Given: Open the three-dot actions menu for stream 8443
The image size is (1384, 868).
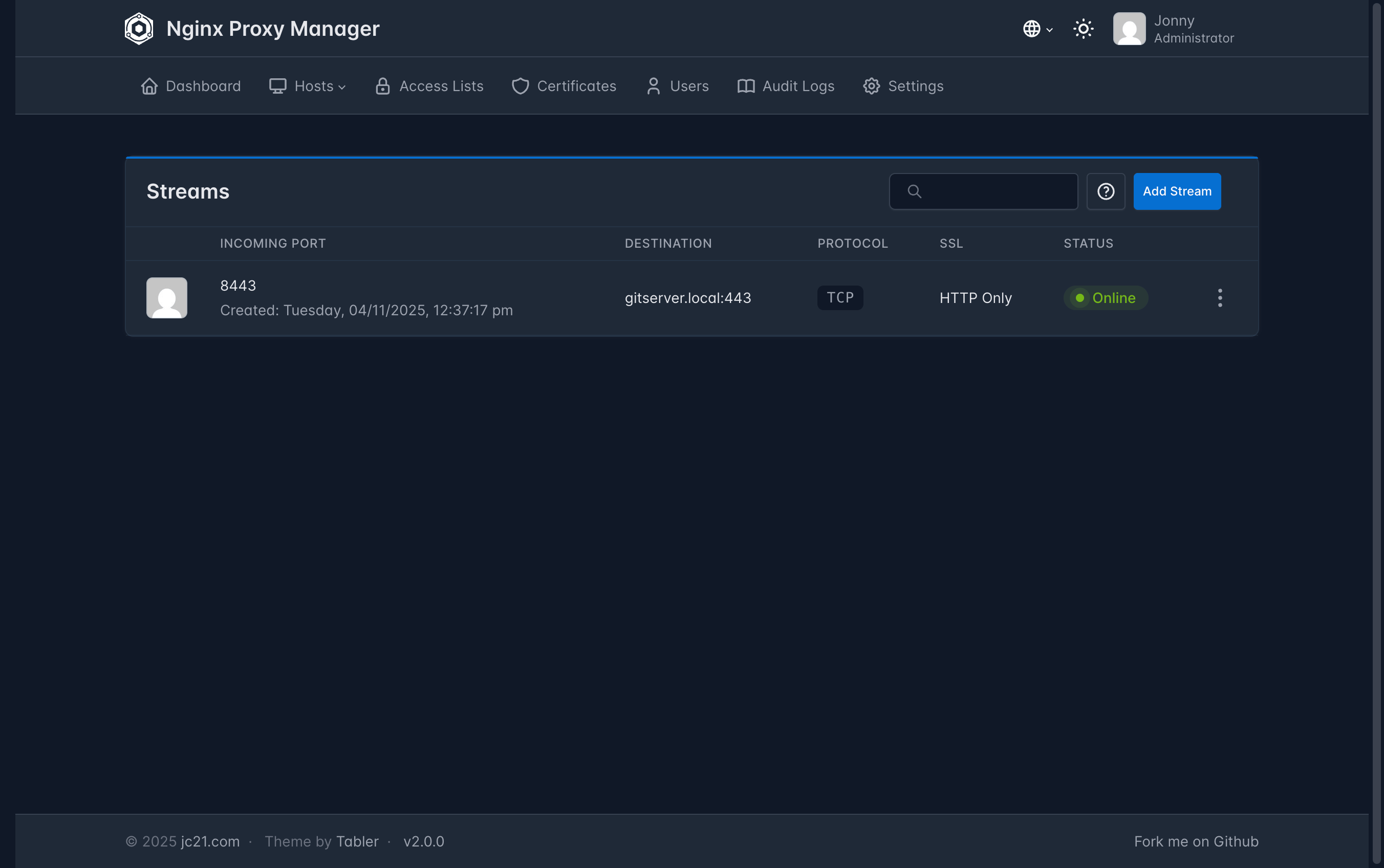Looking at the screenshot, I should click(x=1220, y=298).
